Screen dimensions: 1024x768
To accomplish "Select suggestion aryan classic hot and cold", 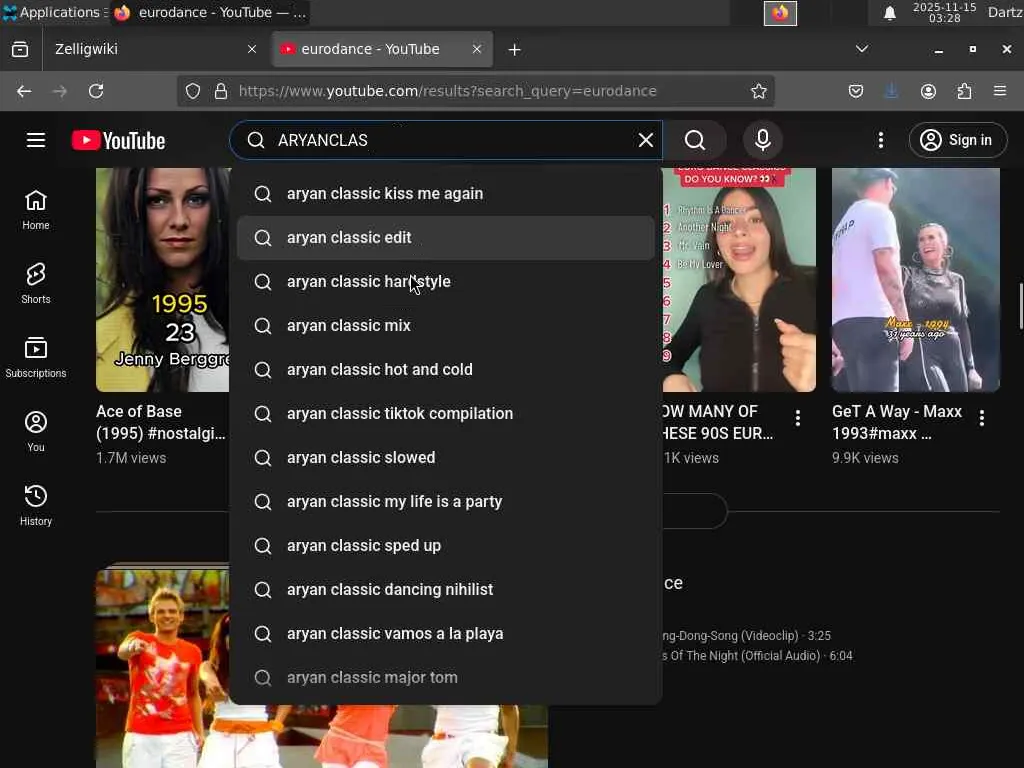I will pyautogui.click(x=445, y=370).
